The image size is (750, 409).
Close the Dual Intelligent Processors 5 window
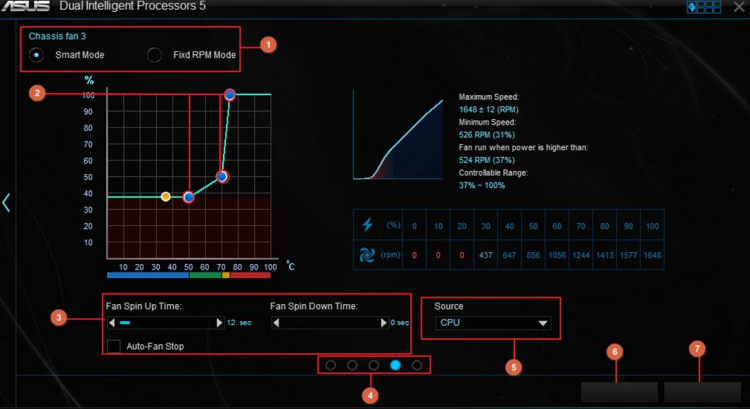[739, 7]
